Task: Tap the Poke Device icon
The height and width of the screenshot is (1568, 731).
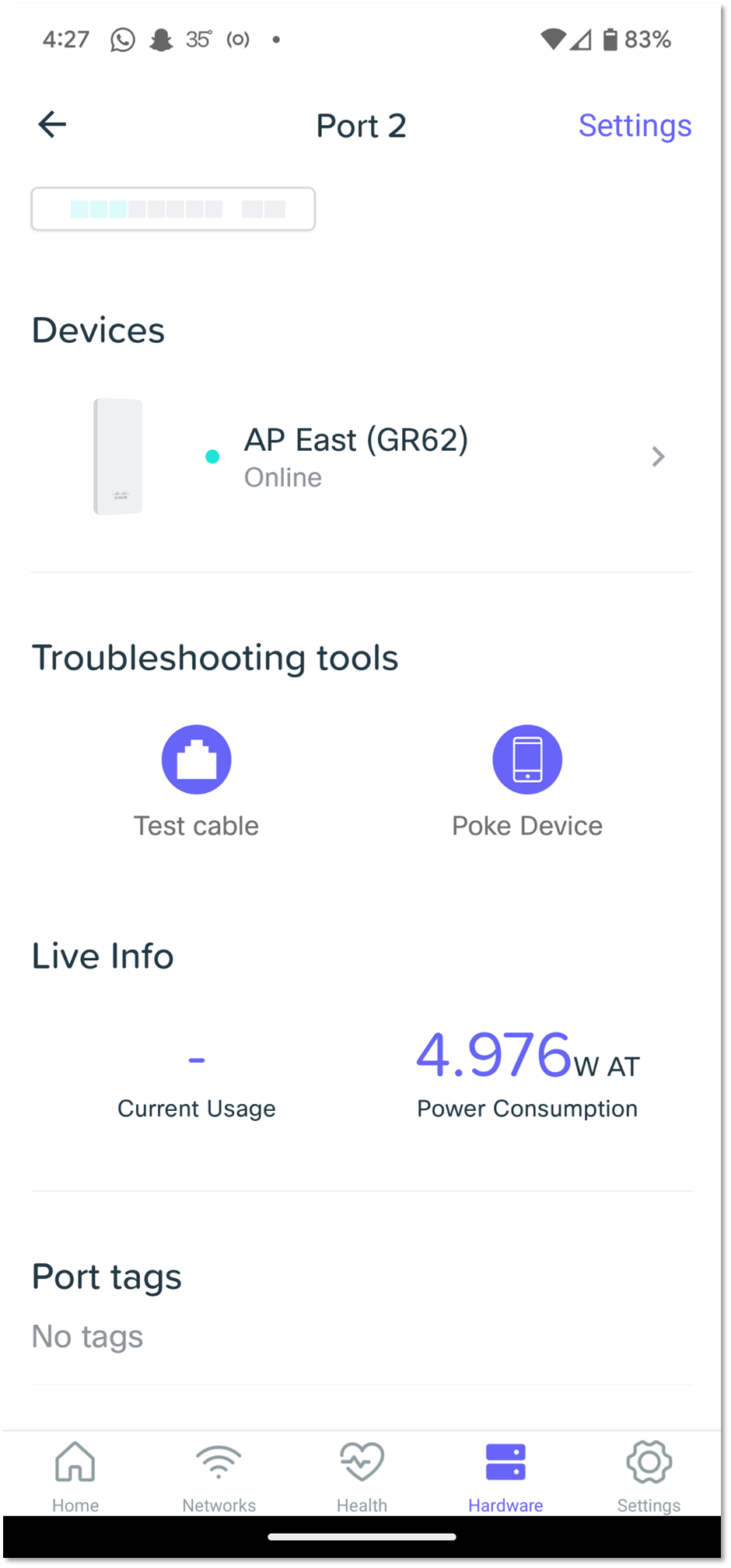Action: click(x=527, y=760)
